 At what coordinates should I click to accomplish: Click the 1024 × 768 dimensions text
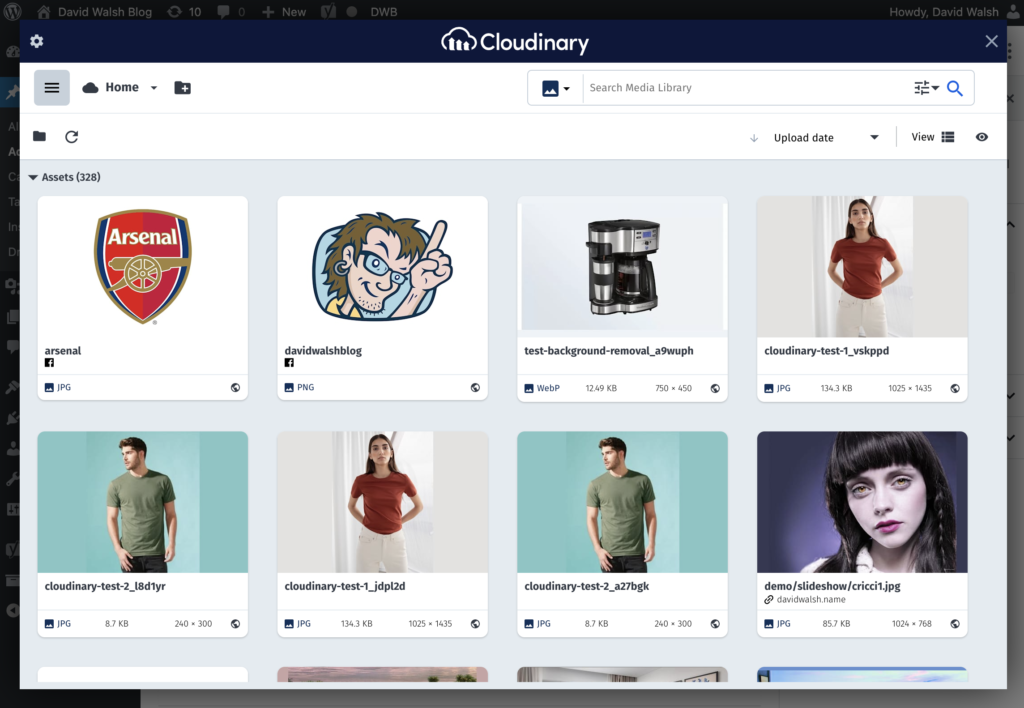click(x=912, y=624)
